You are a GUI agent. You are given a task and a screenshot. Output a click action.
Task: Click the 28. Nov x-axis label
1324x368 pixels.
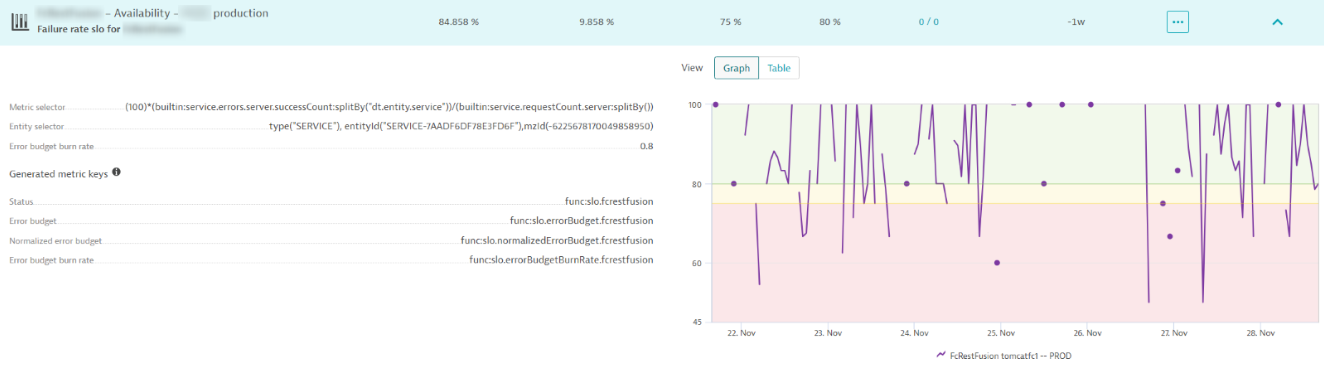pyautogui.click(x=1261, y=333)
